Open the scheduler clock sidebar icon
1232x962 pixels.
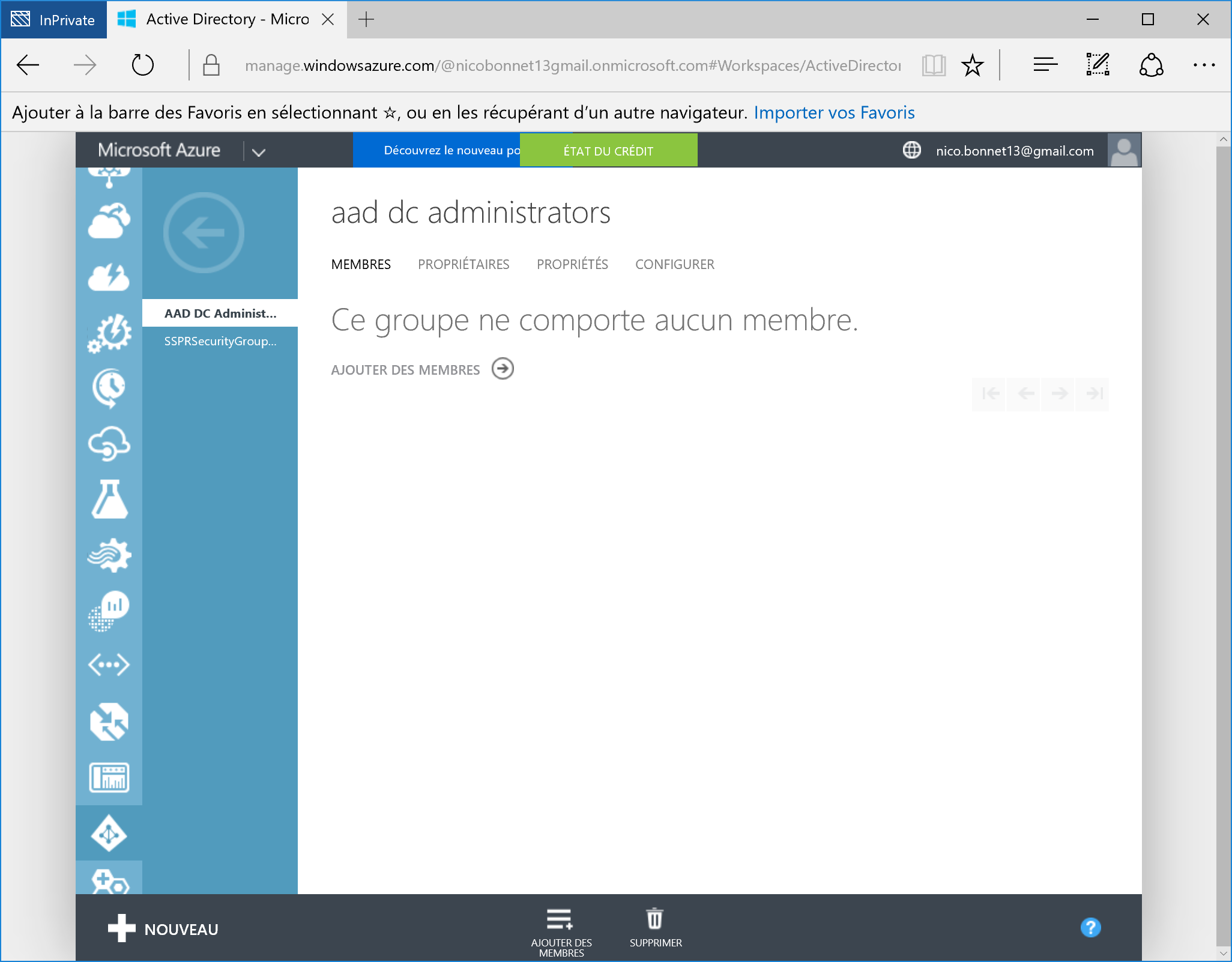coord(109,388)
